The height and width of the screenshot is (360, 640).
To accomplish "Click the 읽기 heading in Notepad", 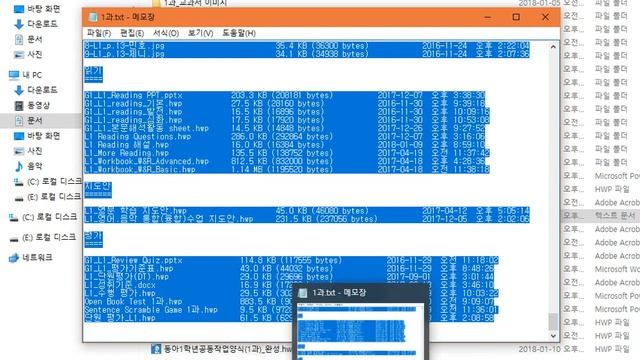I will coord(93,71).
